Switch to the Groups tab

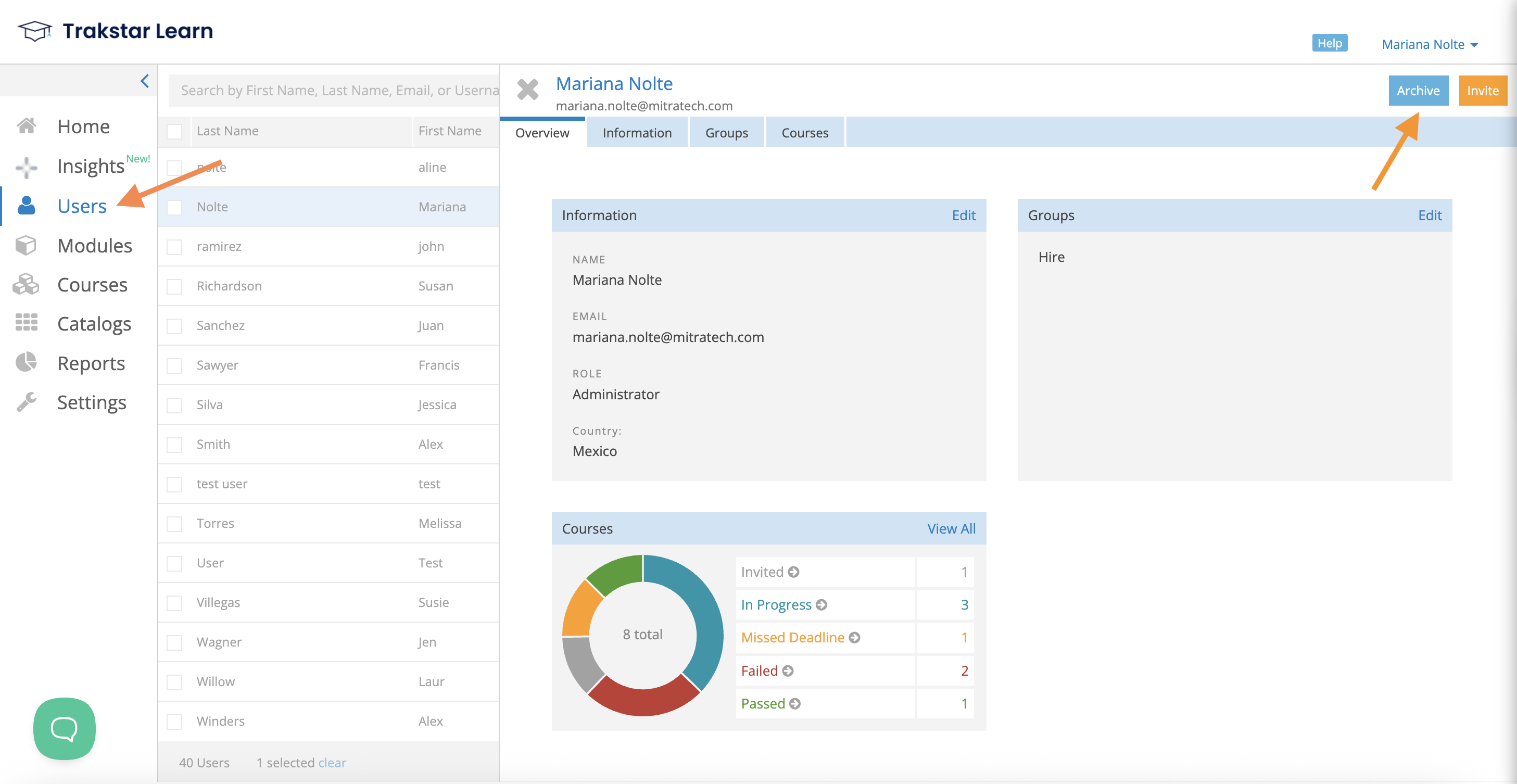(x=726, y=133)
